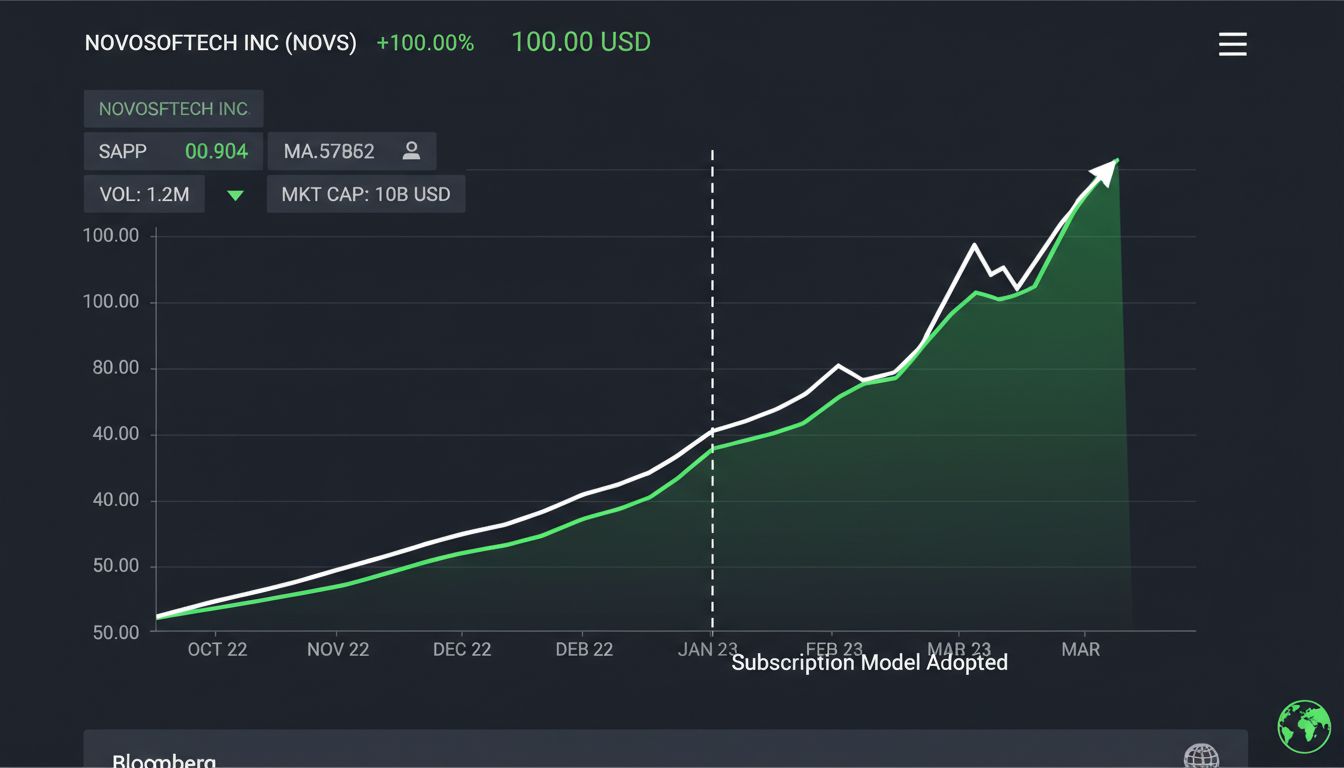This screenshot has width=1344, height=768.
Task: Select the green globe icon in the corner
Action: pos(1305,727)
